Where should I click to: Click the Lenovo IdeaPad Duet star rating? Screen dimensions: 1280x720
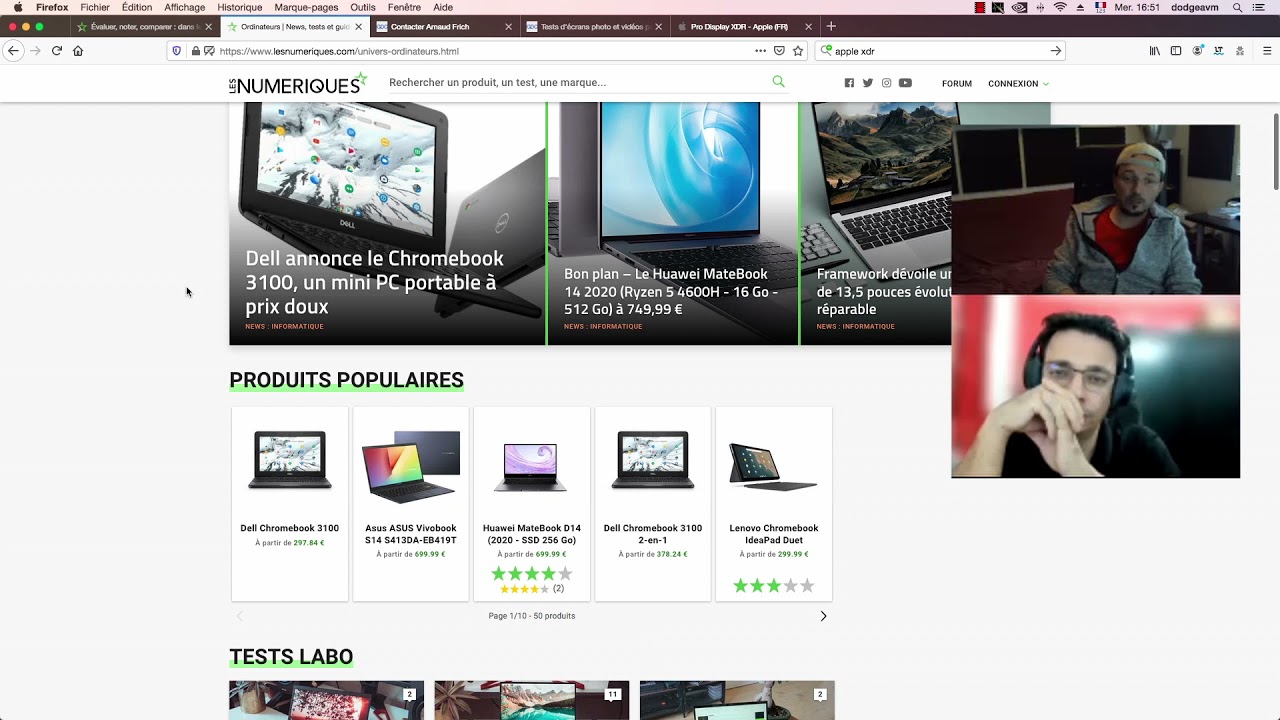(x=774, y=585)
